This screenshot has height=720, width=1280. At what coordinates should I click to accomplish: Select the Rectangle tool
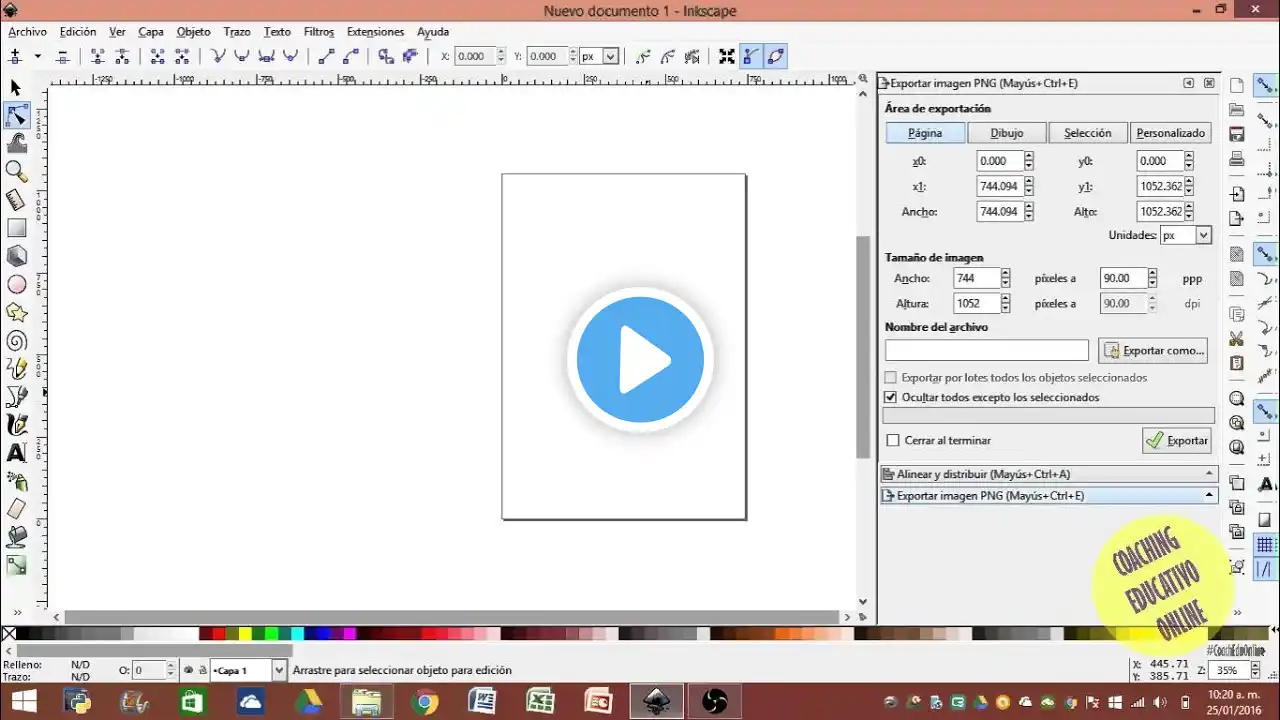[16, 228]
